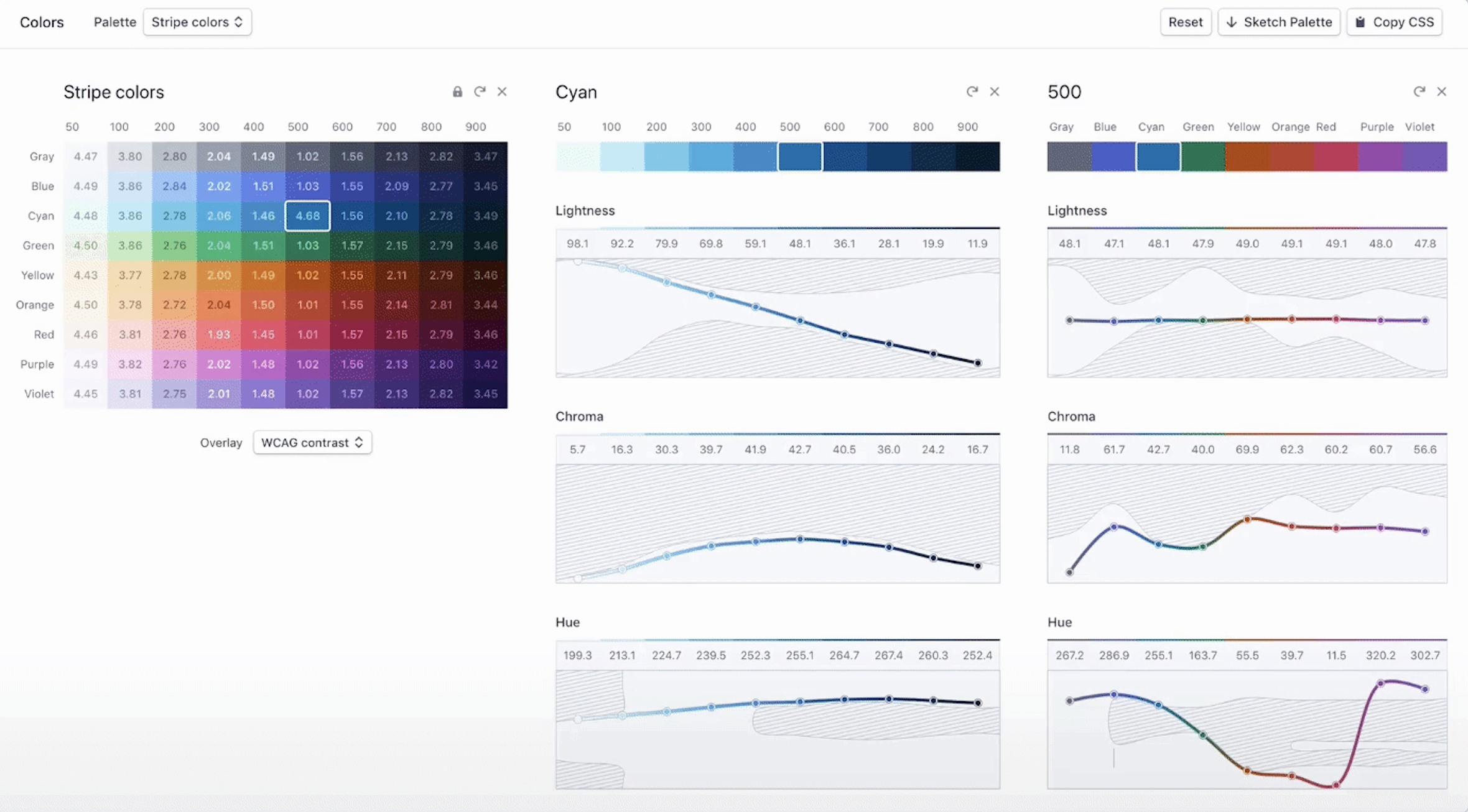The image size is (1468, 812).
Task: Click the first point on 500 chroma curve
Action: [x=1069, y=573]
